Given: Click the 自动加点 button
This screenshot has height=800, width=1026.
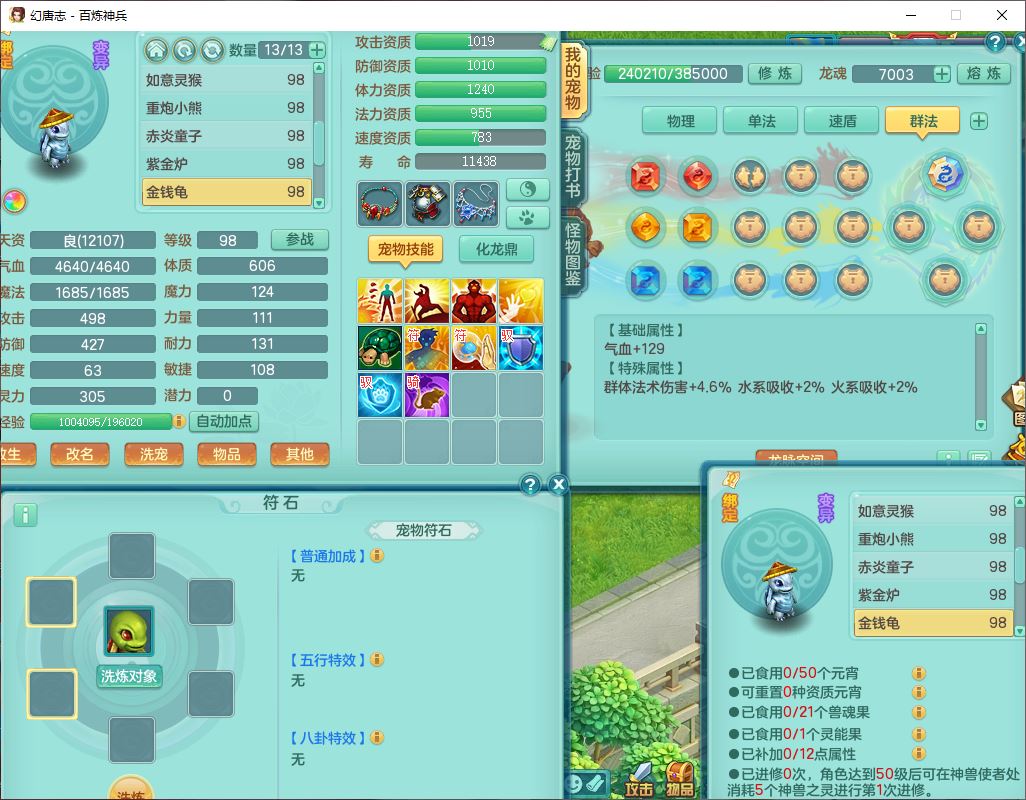Looking at the screenshot, I should pyautogui.click(x=224, y=421).
